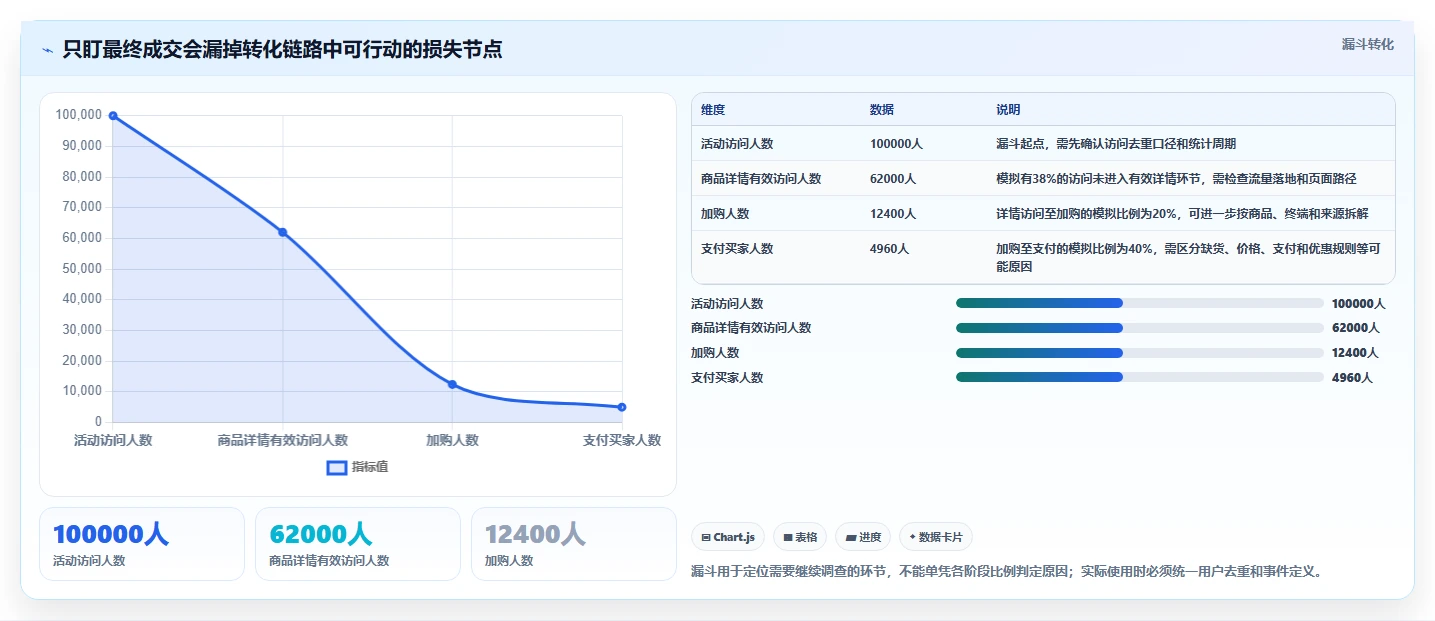Click the 漏斗转化 tag in header
Screen dimensions: 1435x621
tap(1368, 44)
